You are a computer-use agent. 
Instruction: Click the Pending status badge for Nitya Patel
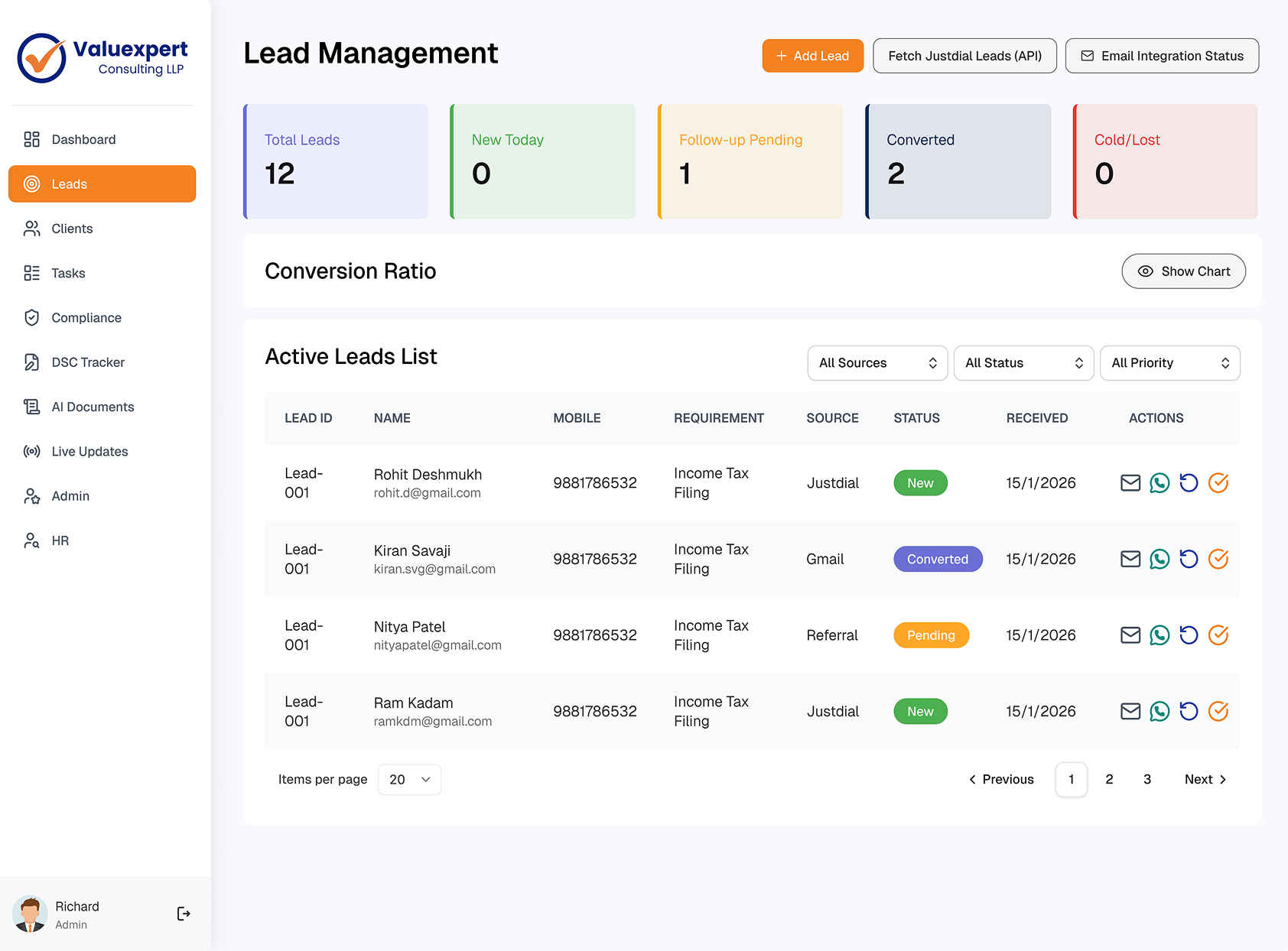click(x=931, y=635)
